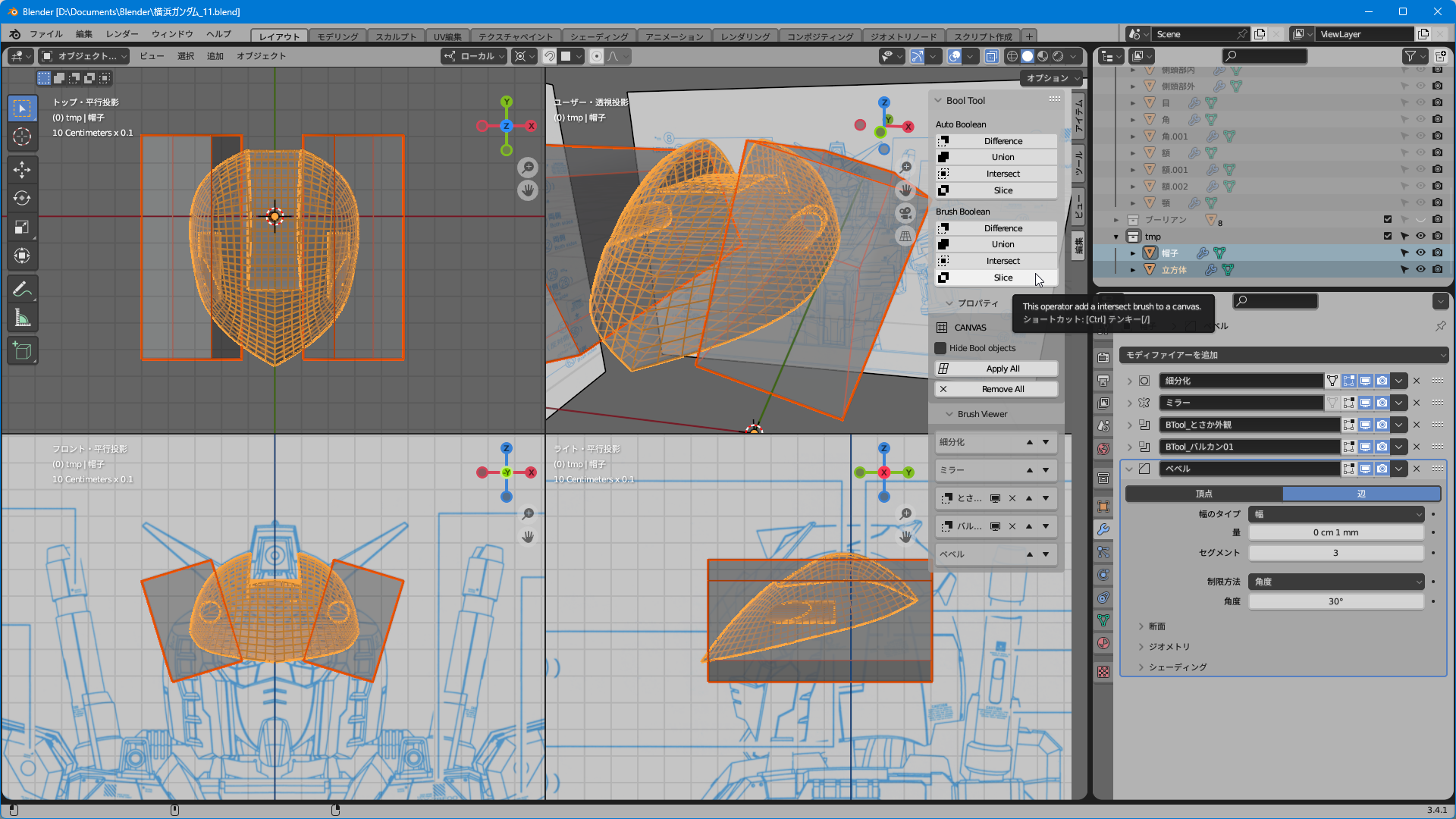Choose the Add Cube tool
Image resolution: width=1456 pixels, height=819 pixels.
(22, 351)
